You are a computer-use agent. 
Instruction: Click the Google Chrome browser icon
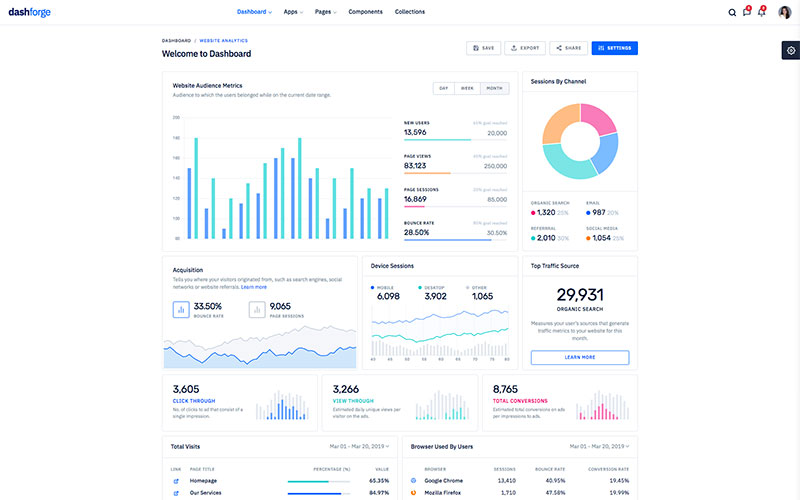tap(413, 481)
